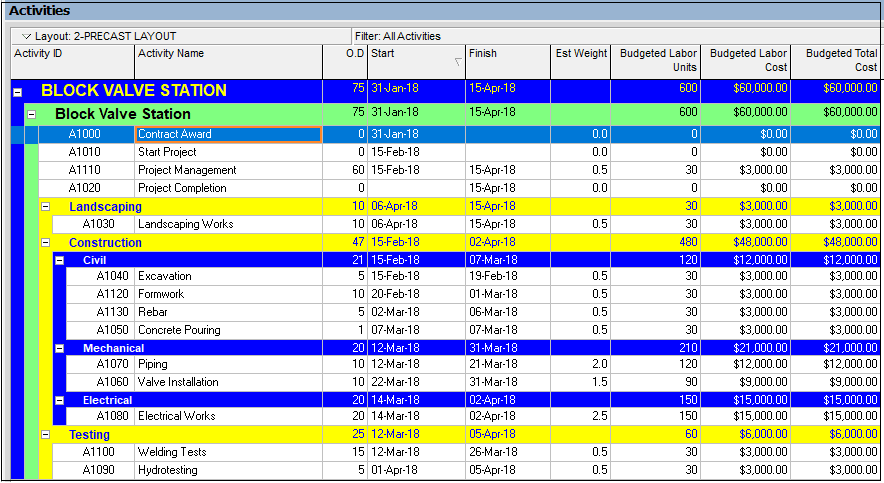884x483 pixels.
Task: Select activity A1130 ID
Action: pos(112,312)
